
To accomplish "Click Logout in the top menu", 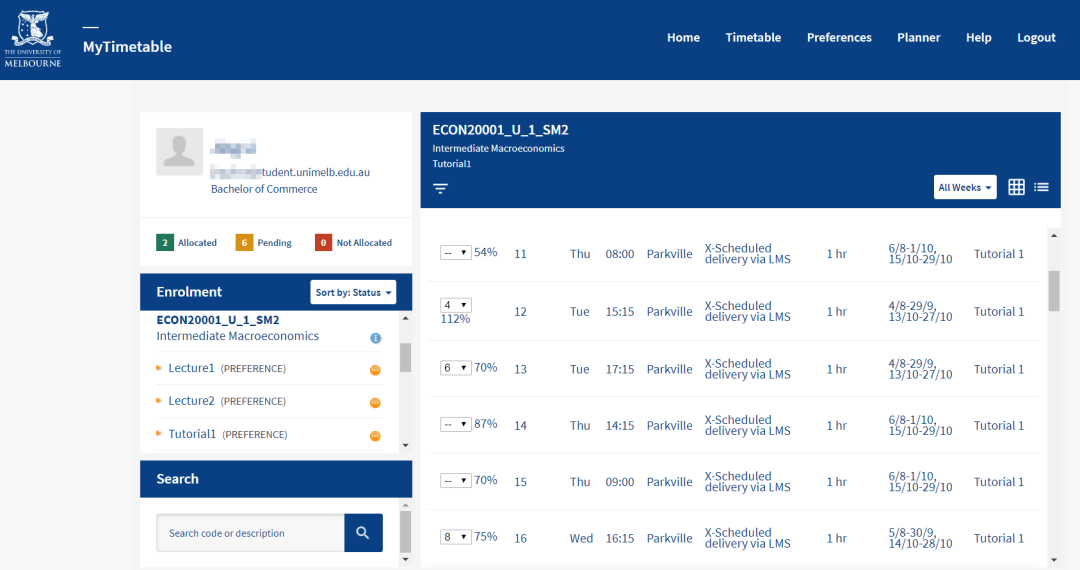I will pos(1036,37).
